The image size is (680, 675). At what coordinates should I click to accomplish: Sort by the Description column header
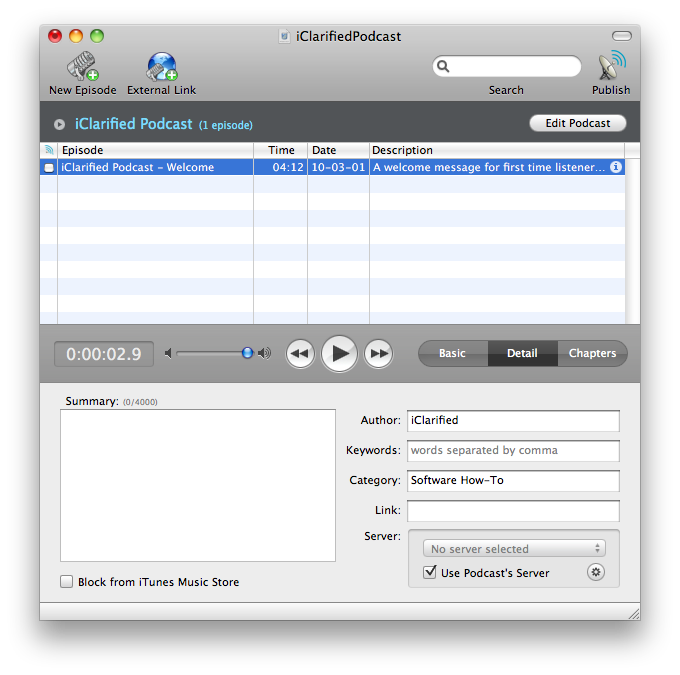point(497,150)
